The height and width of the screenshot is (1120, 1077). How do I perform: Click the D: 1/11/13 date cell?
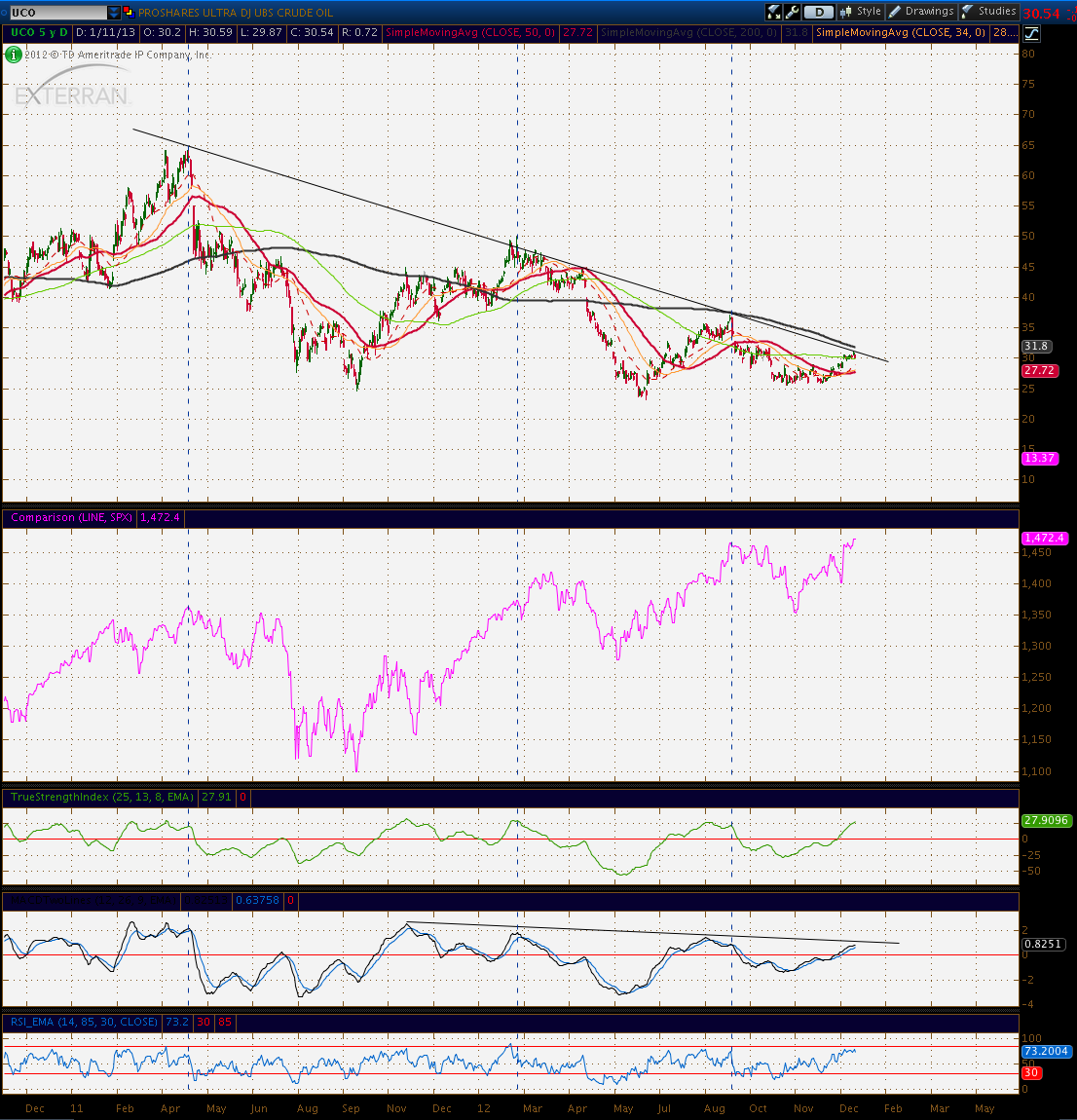pos(105,33)
